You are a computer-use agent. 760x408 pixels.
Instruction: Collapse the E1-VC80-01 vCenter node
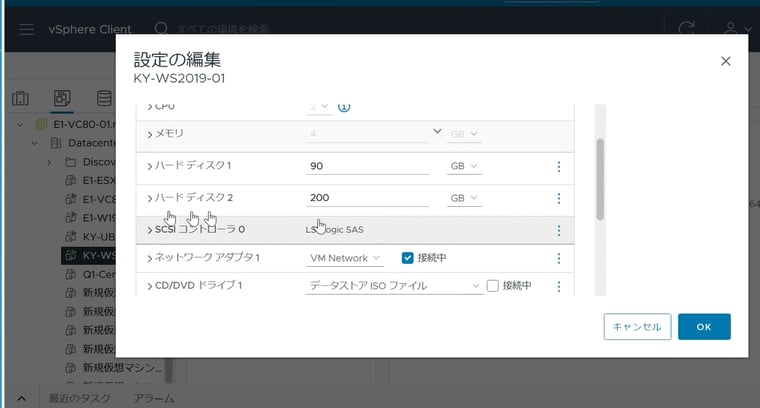point(20,125)
